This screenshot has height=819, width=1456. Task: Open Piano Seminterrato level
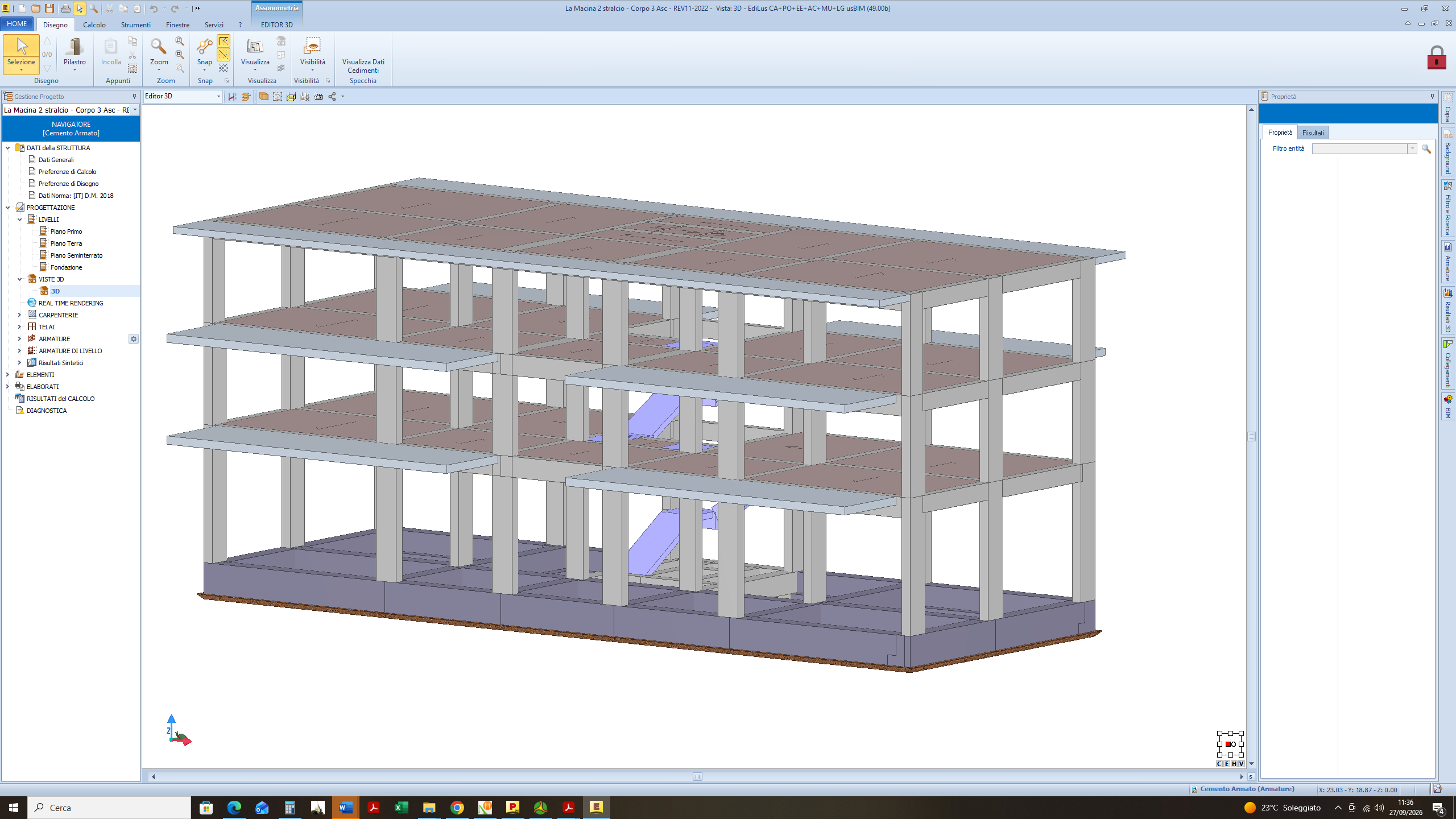(76, 255)
